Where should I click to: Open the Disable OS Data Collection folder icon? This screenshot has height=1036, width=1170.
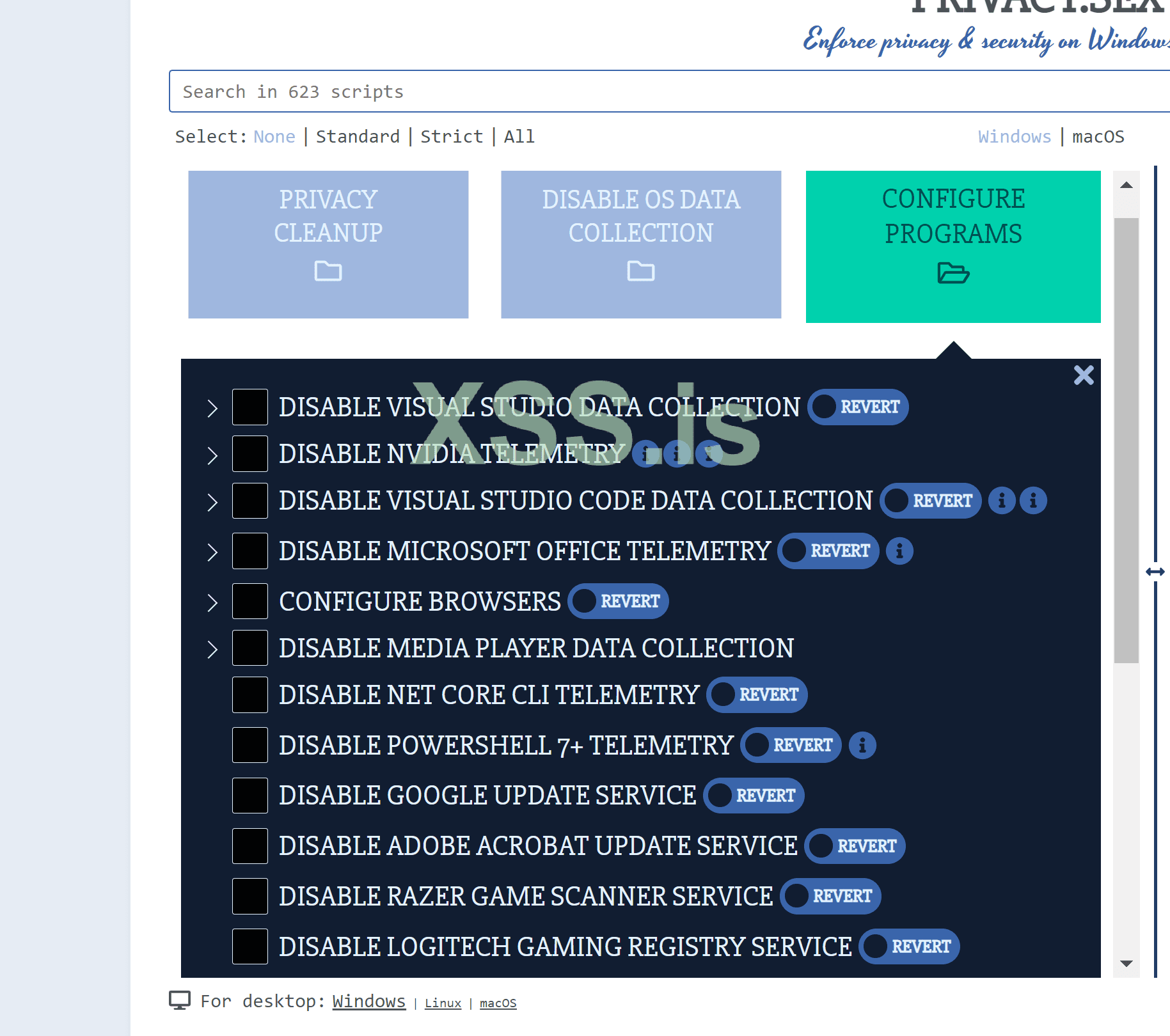coord(640,271)
